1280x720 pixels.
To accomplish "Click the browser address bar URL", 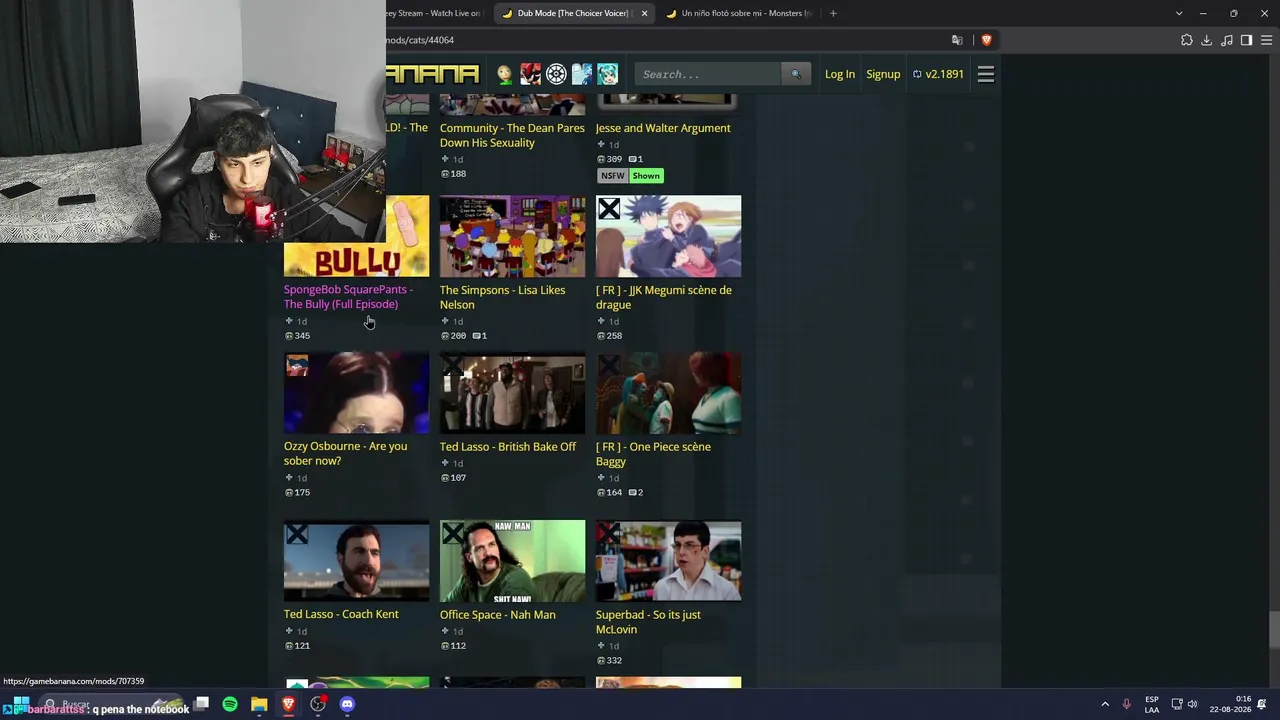I will (x=420, y=40).
